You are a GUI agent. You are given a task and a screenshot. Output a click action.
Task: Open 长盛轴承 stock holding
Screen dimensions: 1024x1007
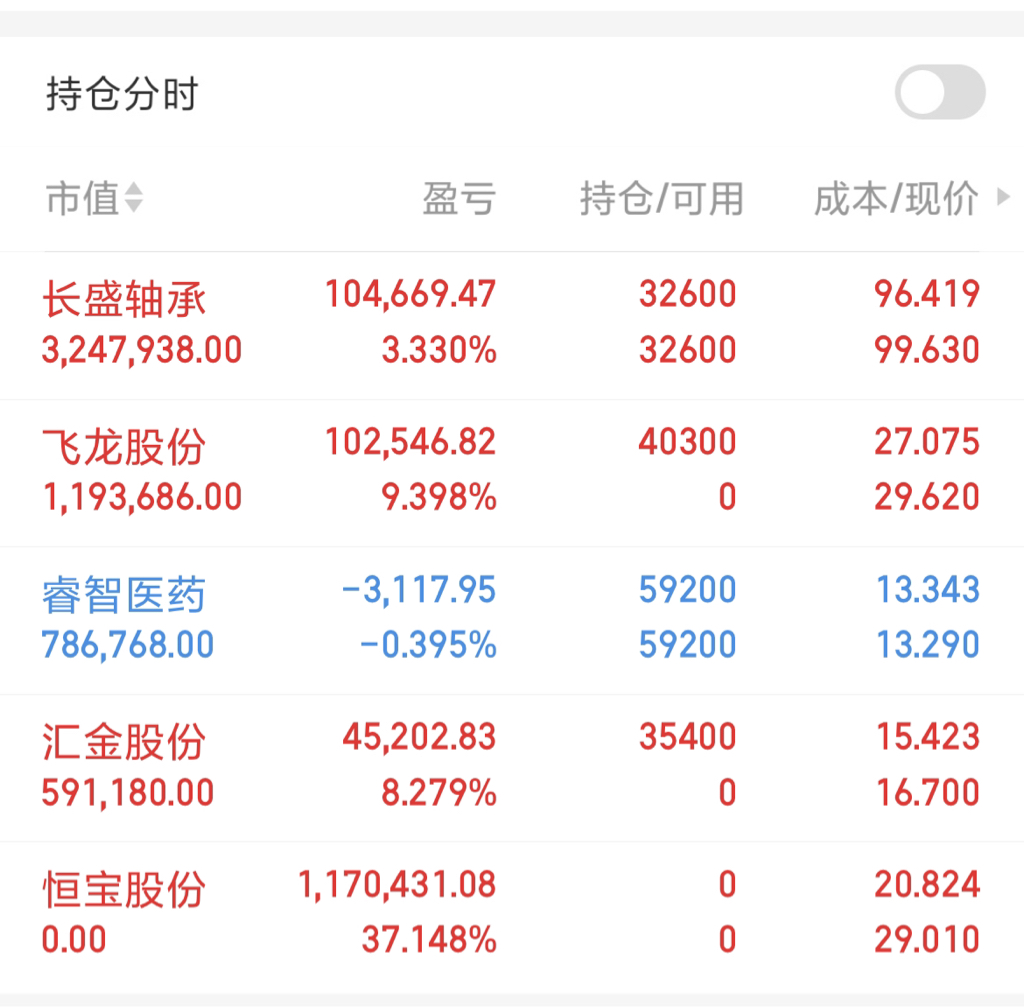(512, 325)
